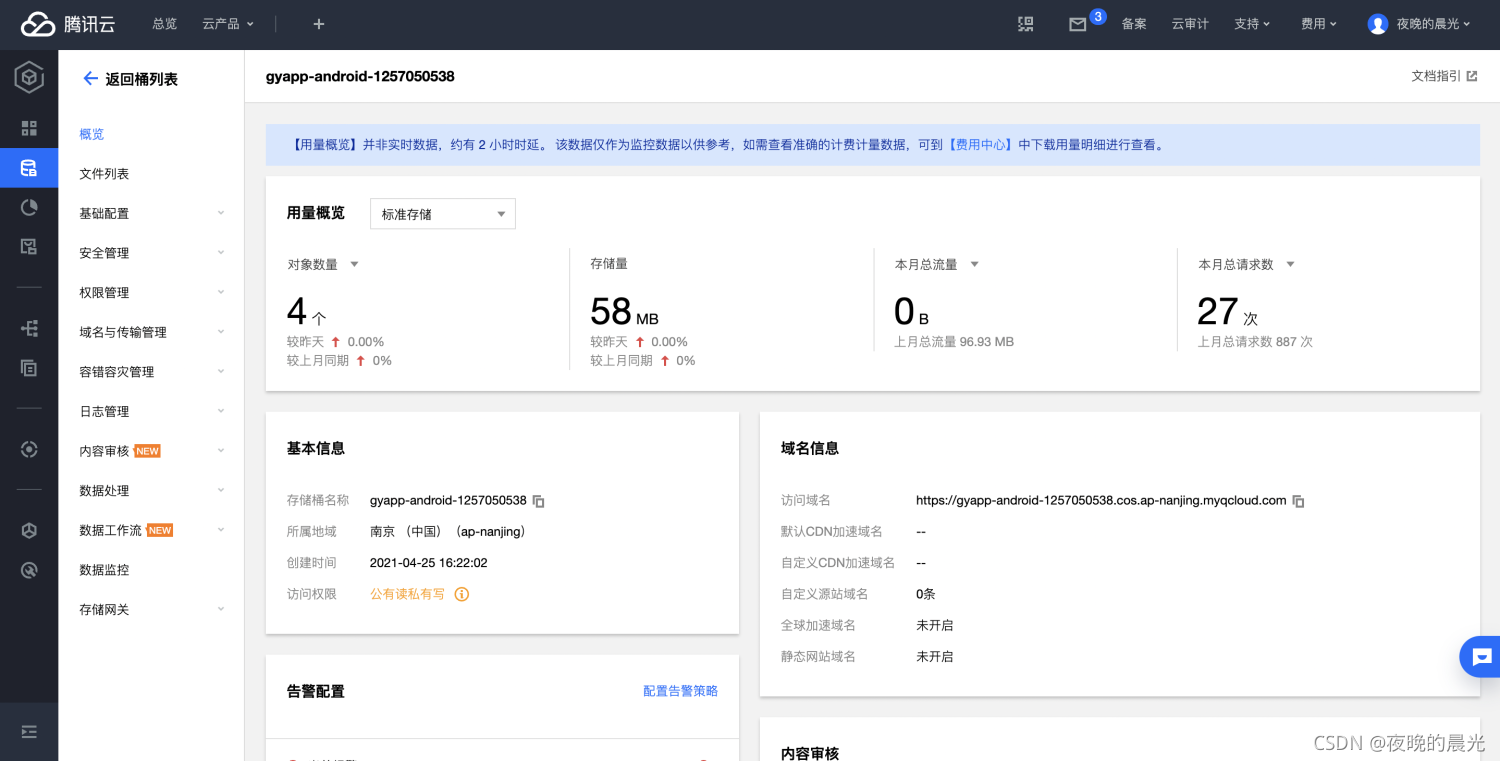Copy the access domain URL
Screen dimensions: 1500x761
[1299, 501]
